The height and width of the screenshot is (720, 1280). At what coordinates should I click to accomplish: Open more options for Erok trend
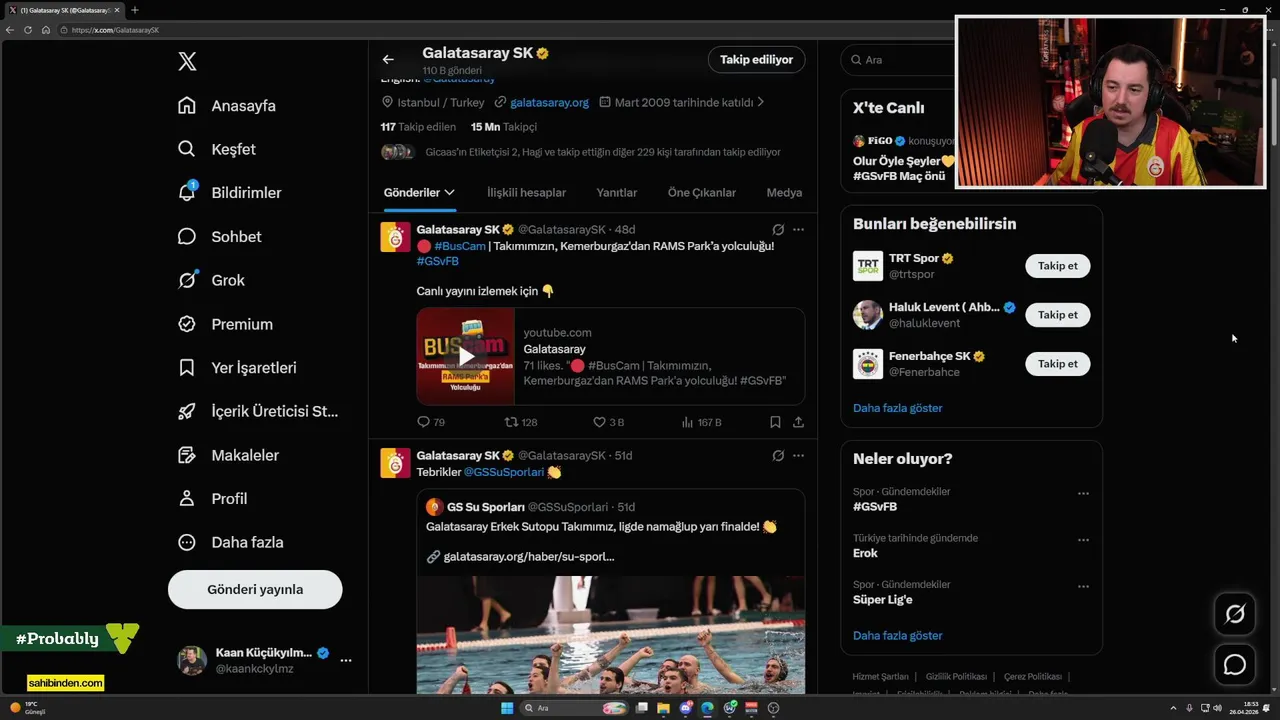(x=1083, y=540)
